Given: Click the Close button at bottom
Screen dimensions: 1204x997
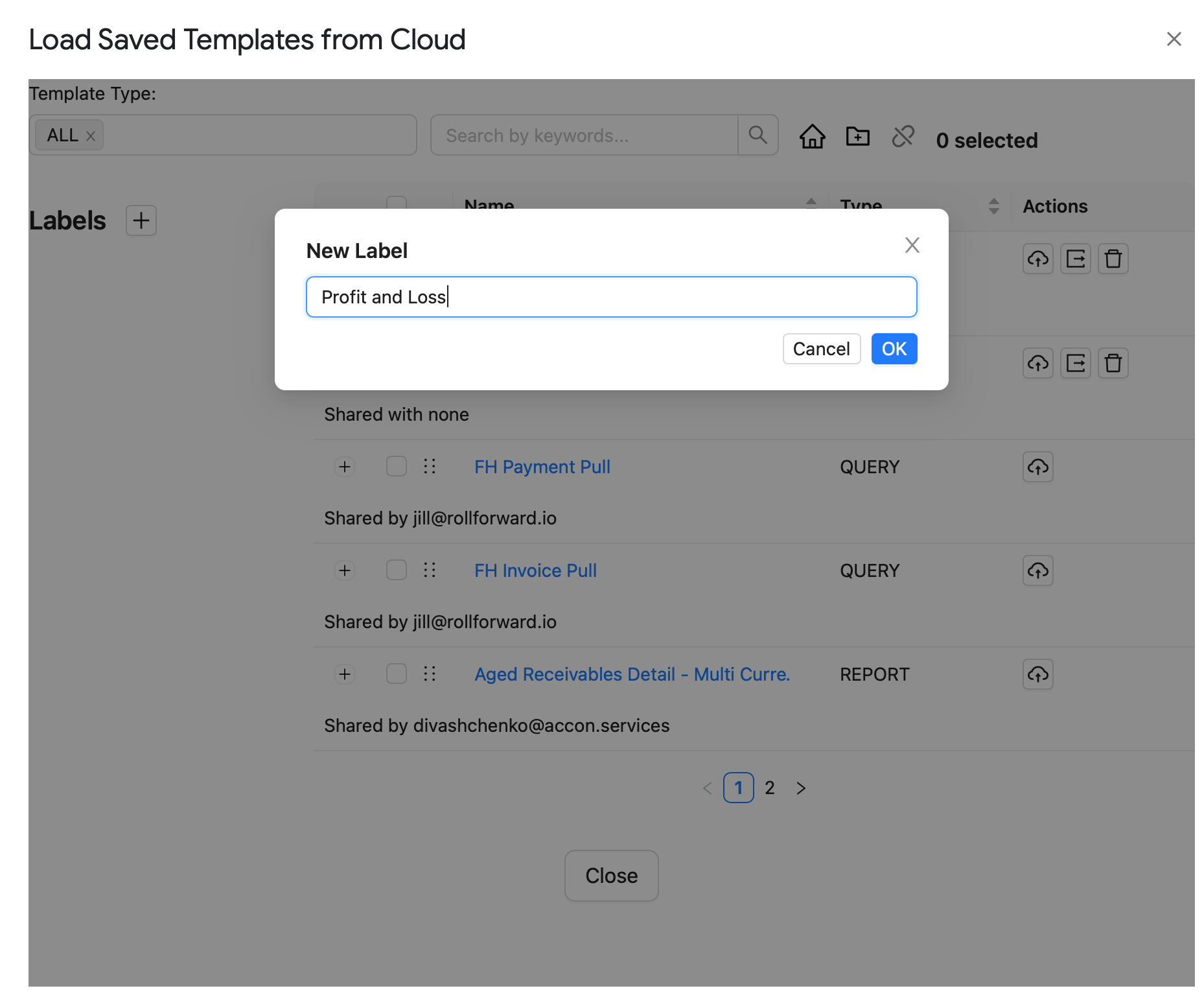Looking at the screenshot, I should tap(611, 876).
